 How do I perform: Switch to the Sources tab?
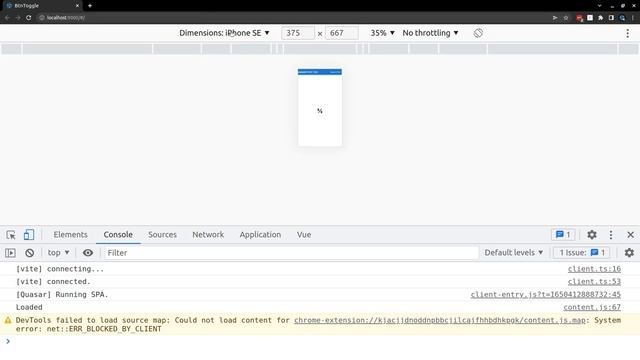point(162,235)
